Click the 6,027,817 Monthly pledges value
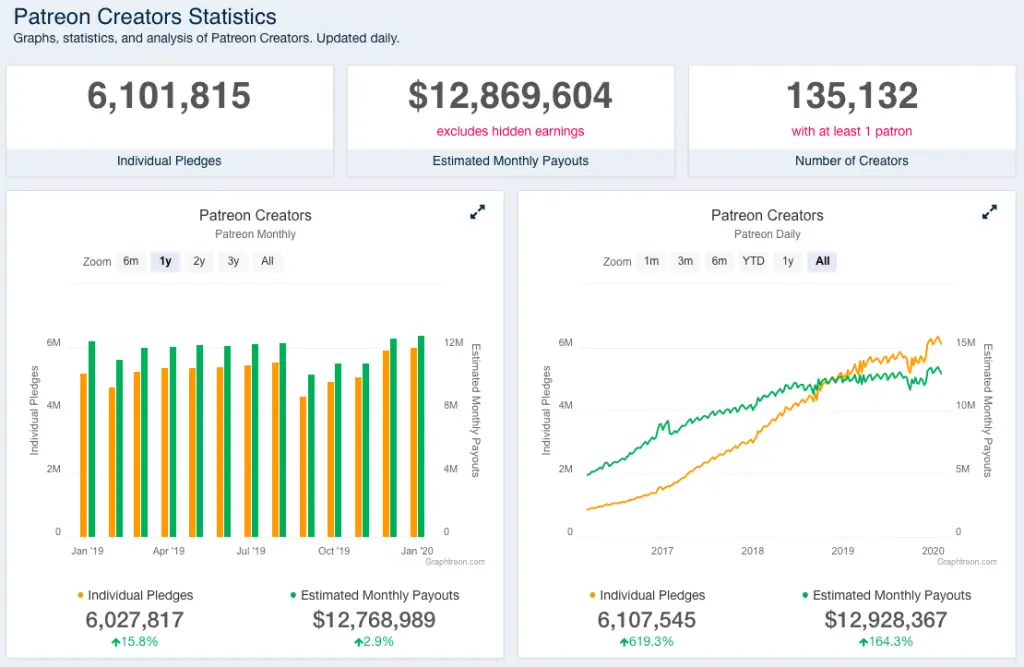 click(x=135, y=619)
